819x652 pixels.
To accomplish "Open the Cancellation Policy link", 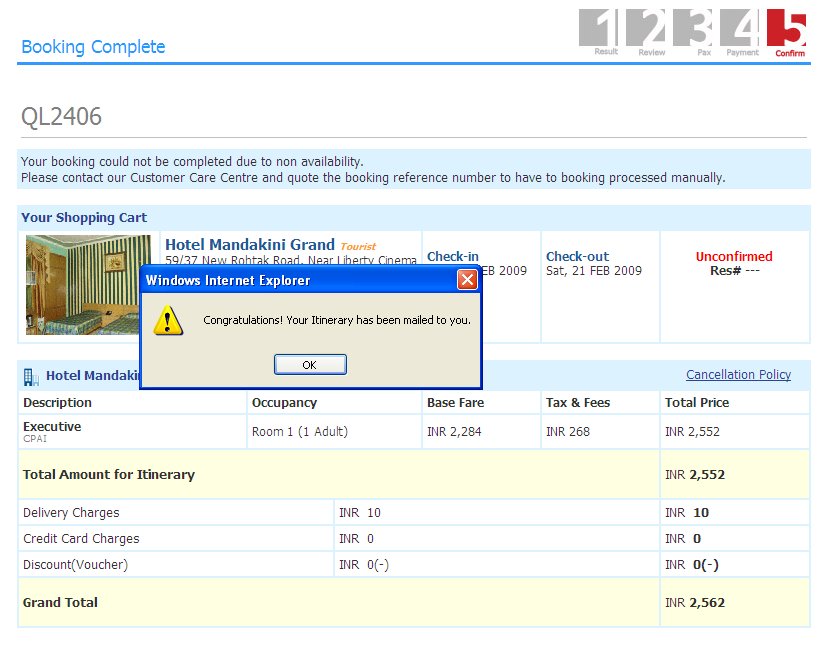I will tap(738, 375).
